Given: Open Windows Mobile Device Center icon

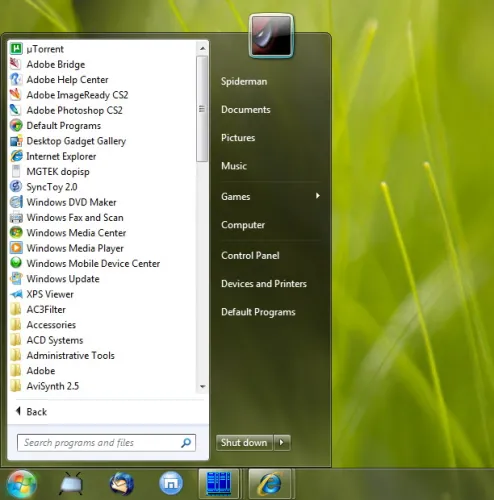Looking at the screenshot, I should point(16,263).
